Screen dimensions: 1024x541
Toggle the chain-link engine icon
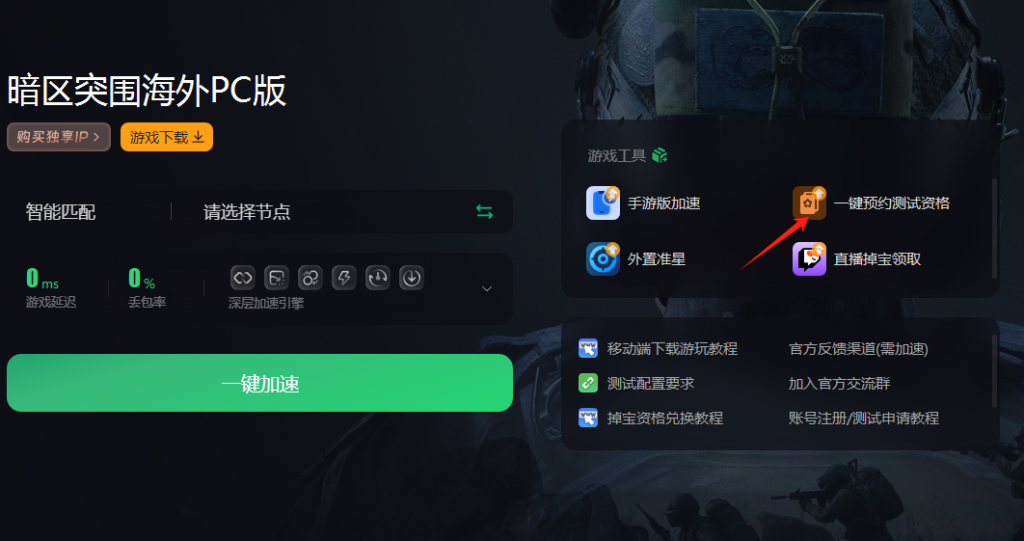pos(242,278)
